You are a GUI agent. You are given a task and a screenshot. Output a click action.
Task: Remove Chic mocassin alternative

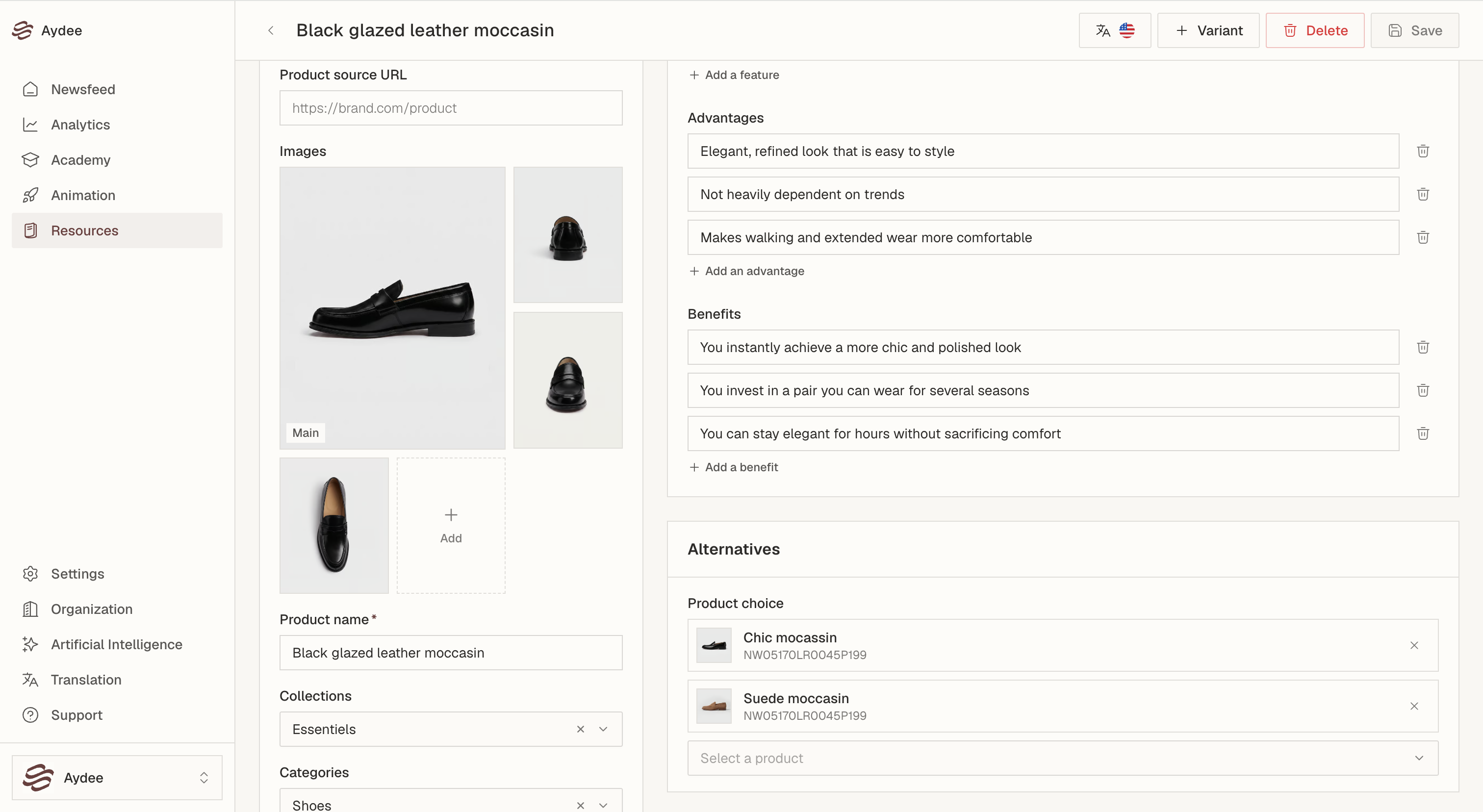pyautogui.click(x=1414, y=645)
